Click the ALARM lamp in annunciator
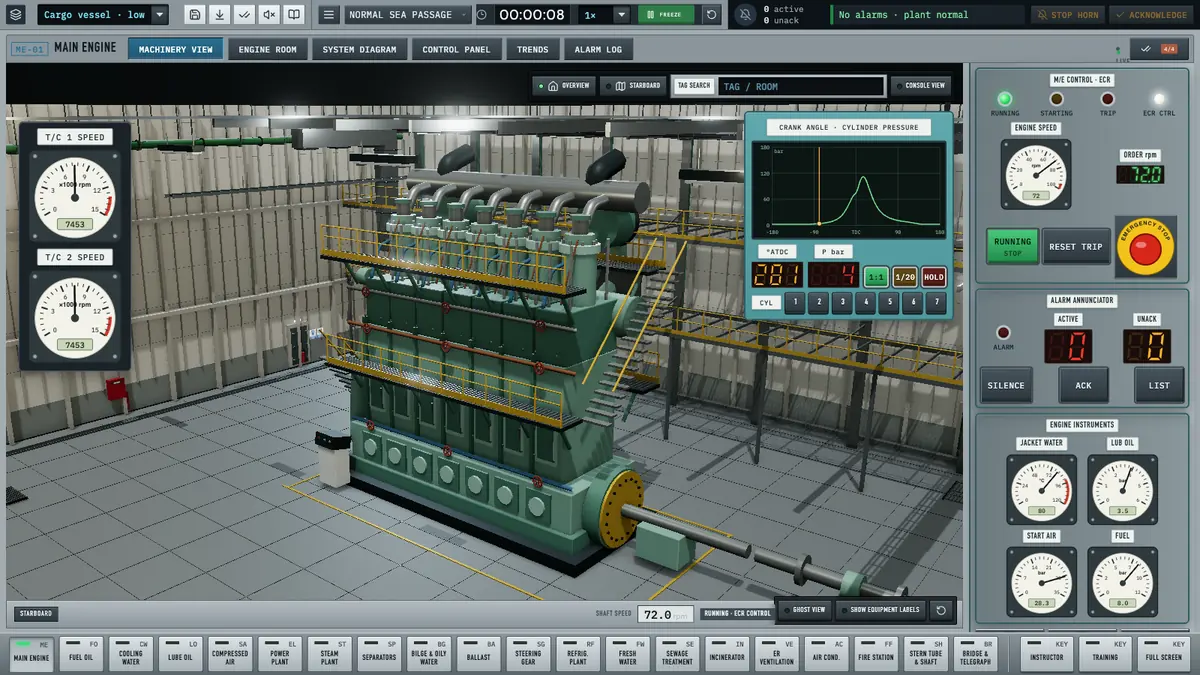The width and height of the screenshot is (1200, 675). pos(1003,333)
